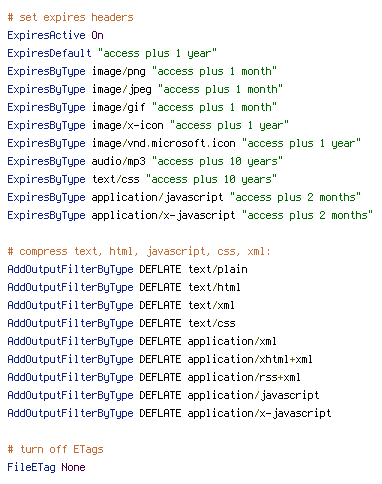Click DEFLATE on the text/plain line
The width and height of the screenshot is (382, 484).
point(160,269)
